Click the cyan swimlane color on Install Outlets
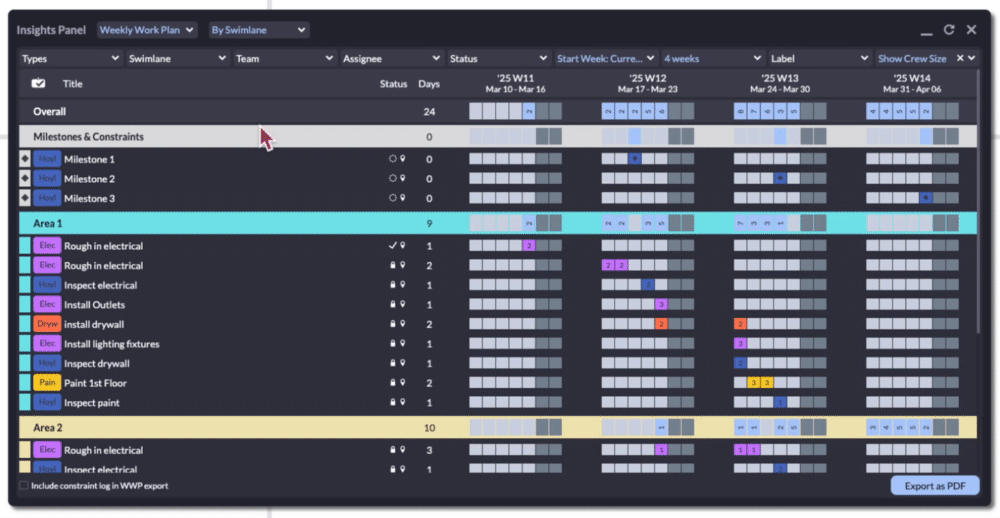 point(25,304)
